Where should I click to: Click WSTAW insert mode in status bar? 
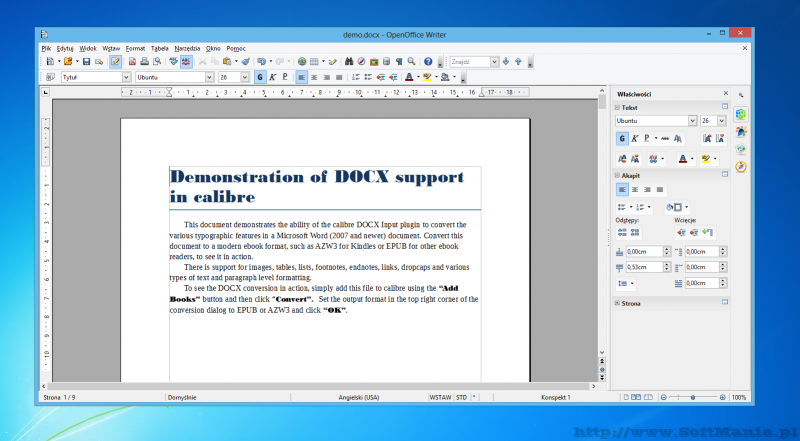tap(440, 397)
